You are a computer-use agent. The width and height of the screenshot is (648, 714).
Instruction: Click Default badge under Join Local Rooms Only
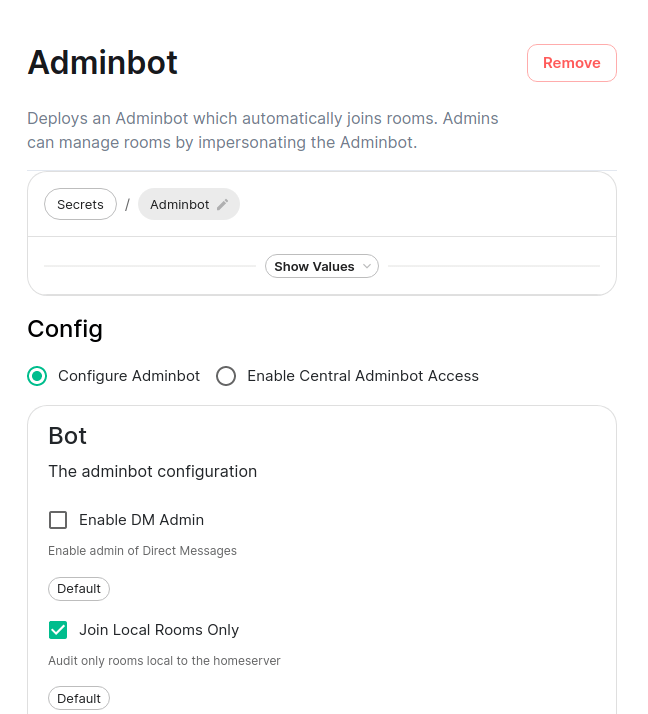(79, 698)
